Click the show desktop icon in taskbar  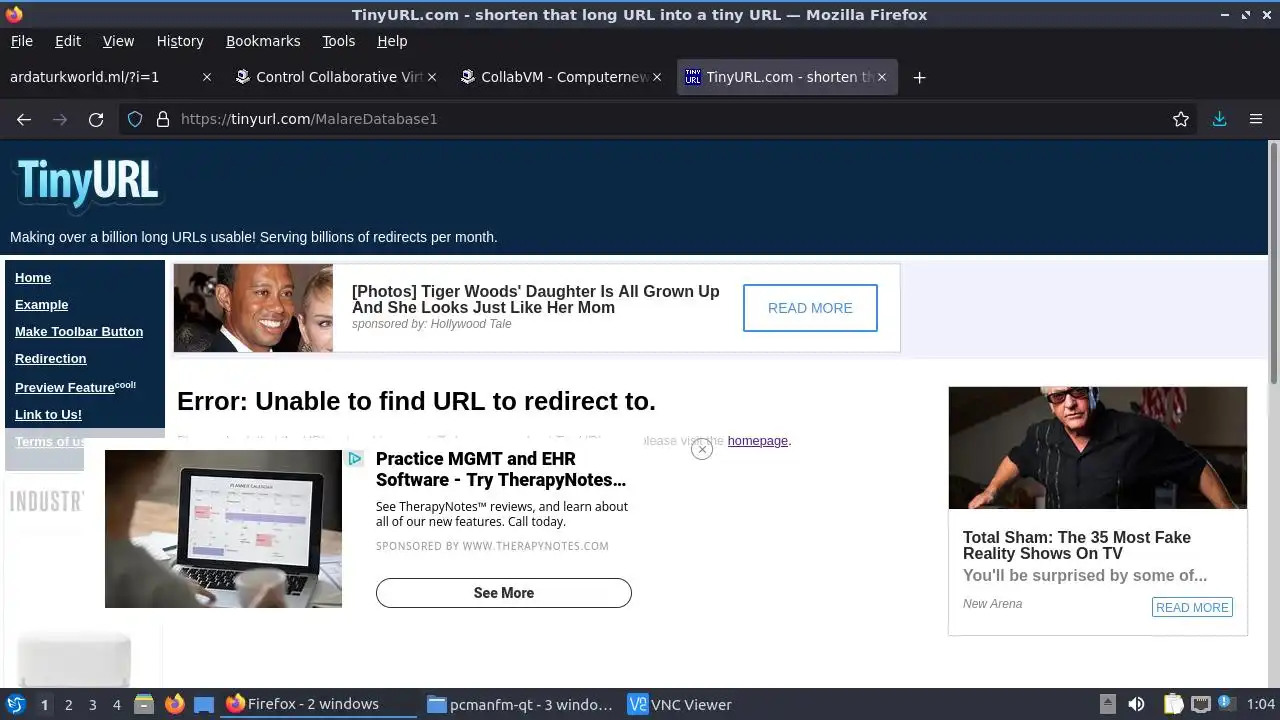click(x=204, y=704)
